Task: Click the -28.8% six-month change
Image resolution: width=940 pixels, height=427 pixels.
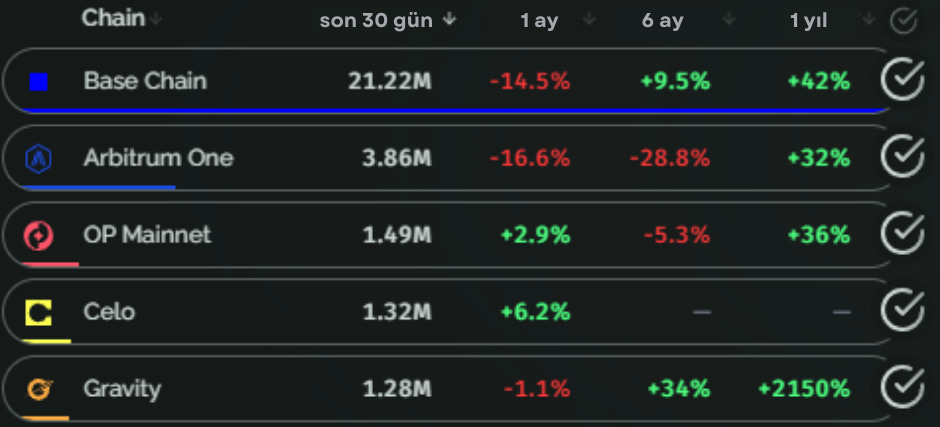Action: 670,158
